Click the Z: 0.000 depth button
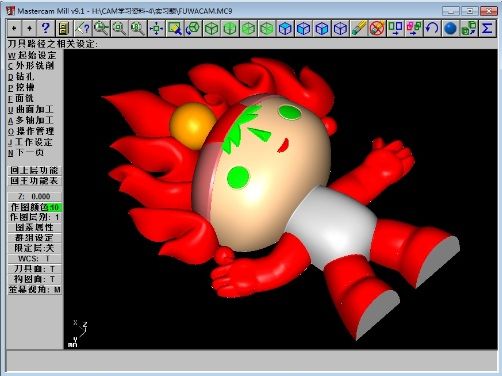Image resolution: width=502 pixels, height=376 pixels. [34, 196]
